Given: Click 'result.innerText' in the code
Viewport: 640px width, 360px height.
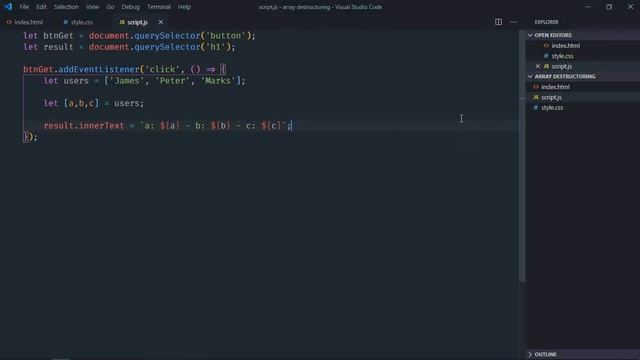Looking at the screenshot, I should 84,126.
